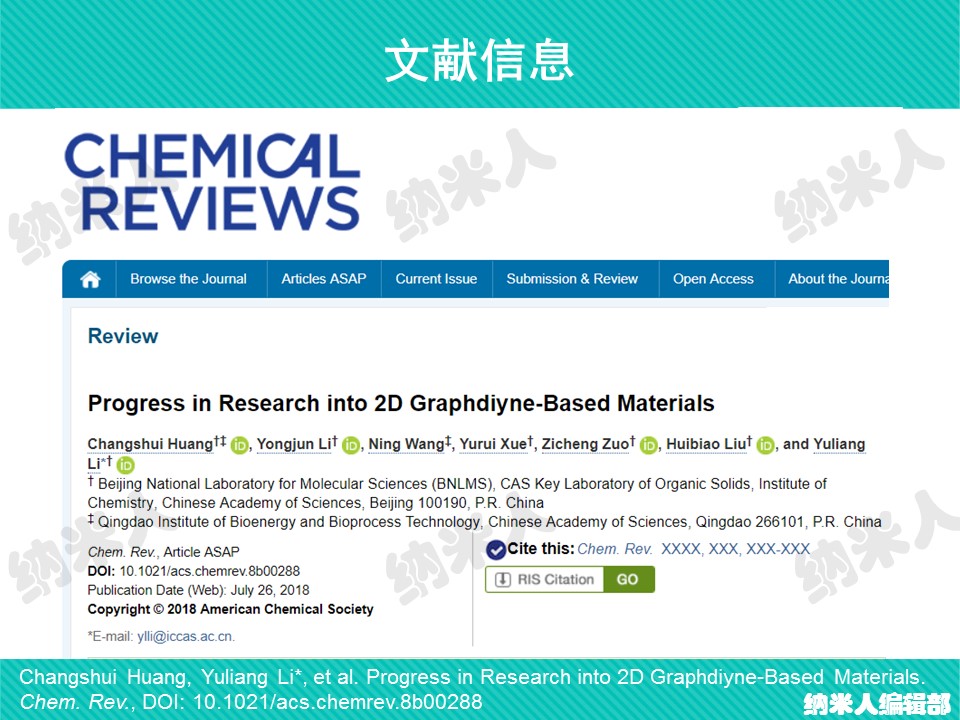Click the article title Progress in Research
Viewport: 960px width, 720px height.
tap(401, 403)
